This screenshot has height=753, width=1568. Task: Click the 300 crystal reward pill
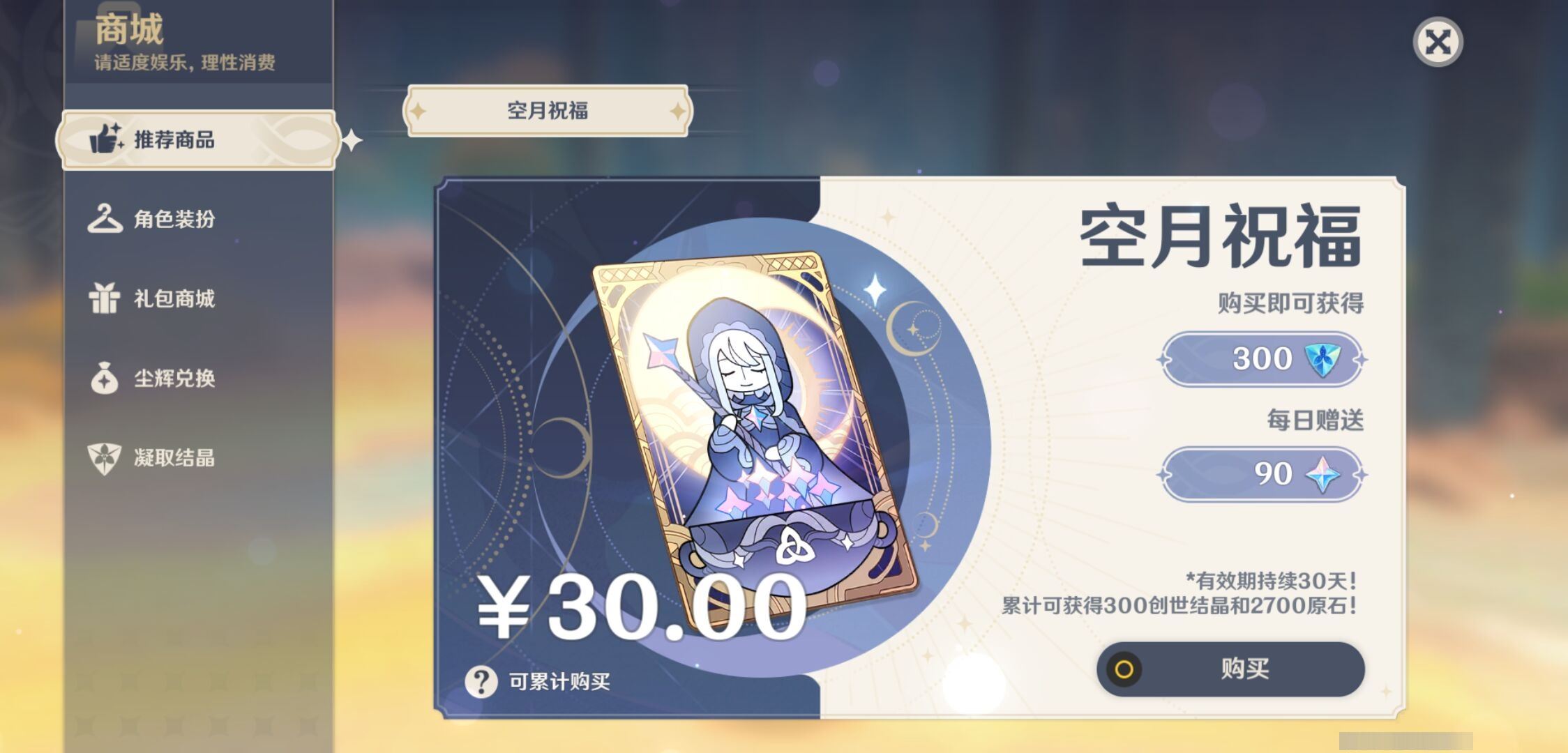tap(1261, 359)
